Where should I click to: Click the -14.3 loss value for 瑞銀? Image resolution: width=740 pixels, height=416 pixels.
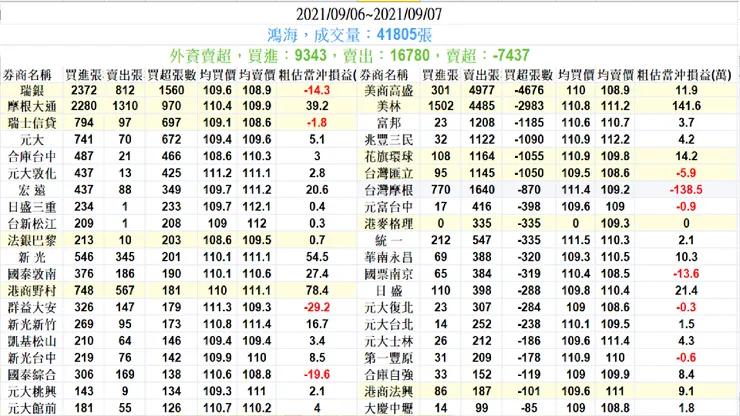pos(317,90)
